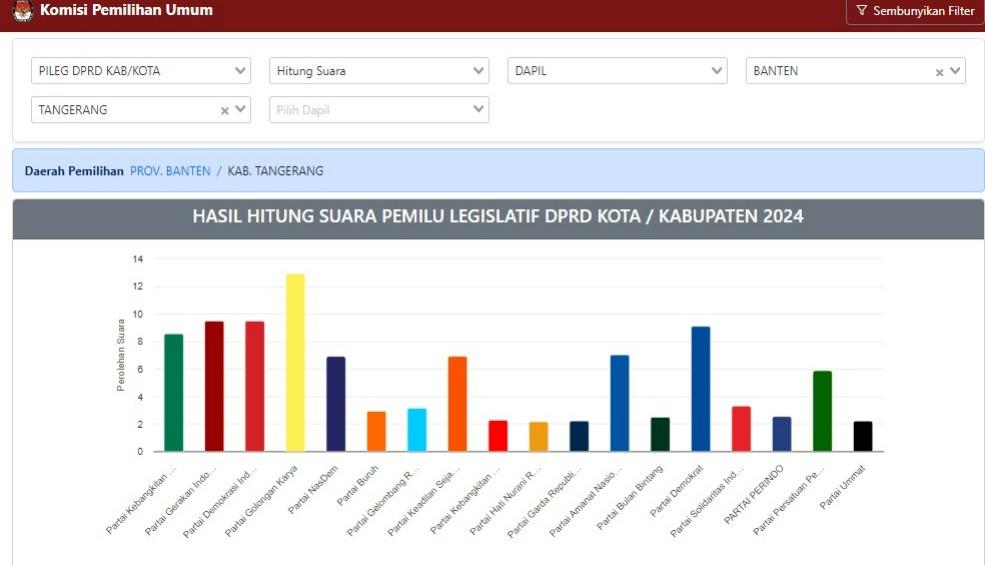Screen dimensions: 985x565
Task: Click the red Partai Demokrasi Ind bar
Action: pos(254,387)
